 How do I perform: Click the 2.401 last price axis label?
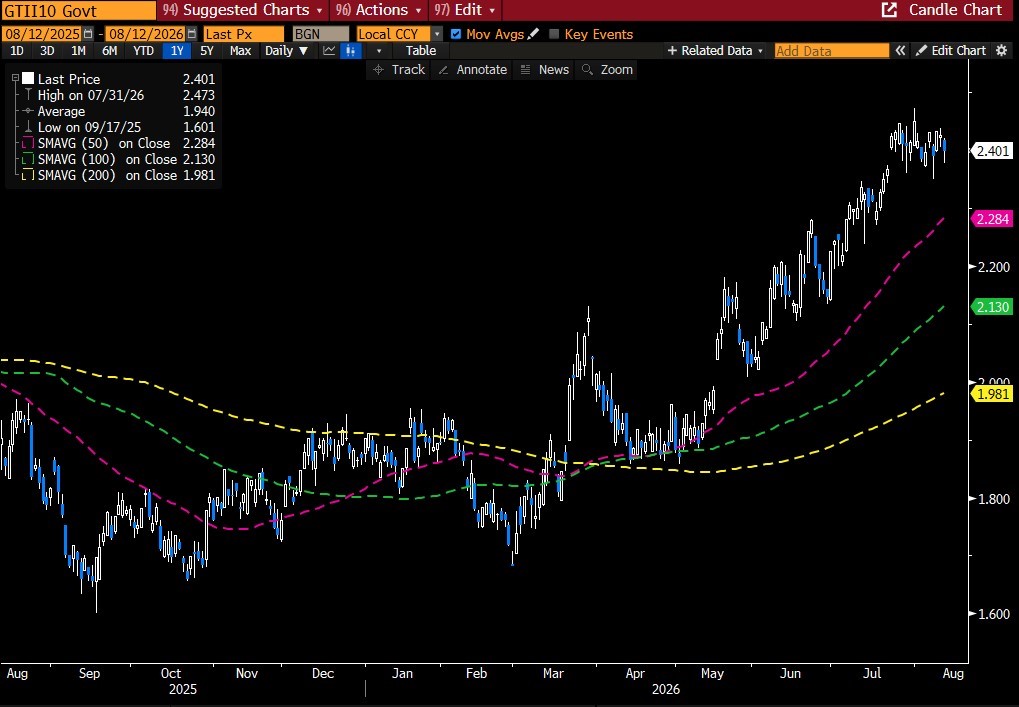click(x=992, y=151)
